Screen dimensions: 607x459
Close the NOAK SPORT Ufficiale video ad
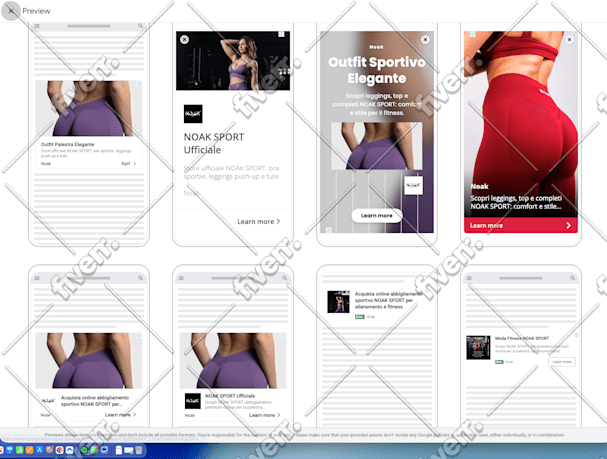(185, 39)
